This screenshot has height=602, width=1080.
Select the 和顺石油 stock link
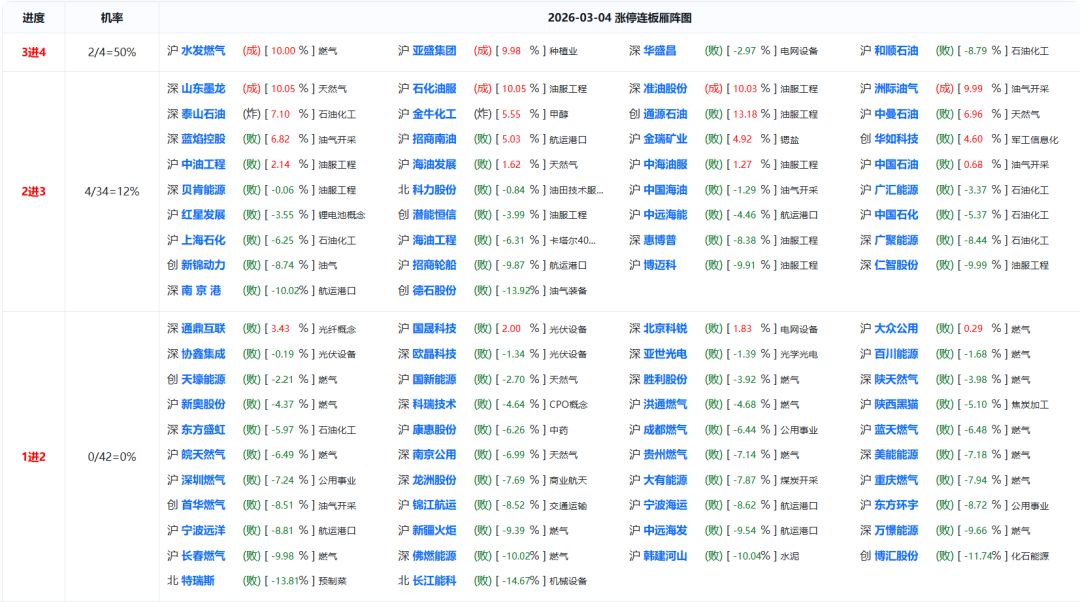(896, 51)
